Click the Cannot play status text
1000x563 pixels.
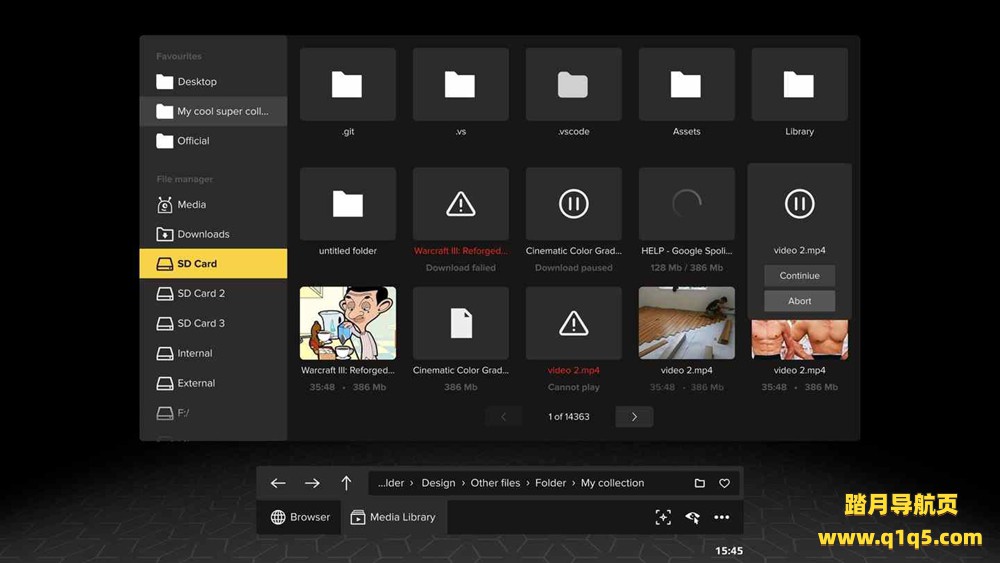point(573,387)
